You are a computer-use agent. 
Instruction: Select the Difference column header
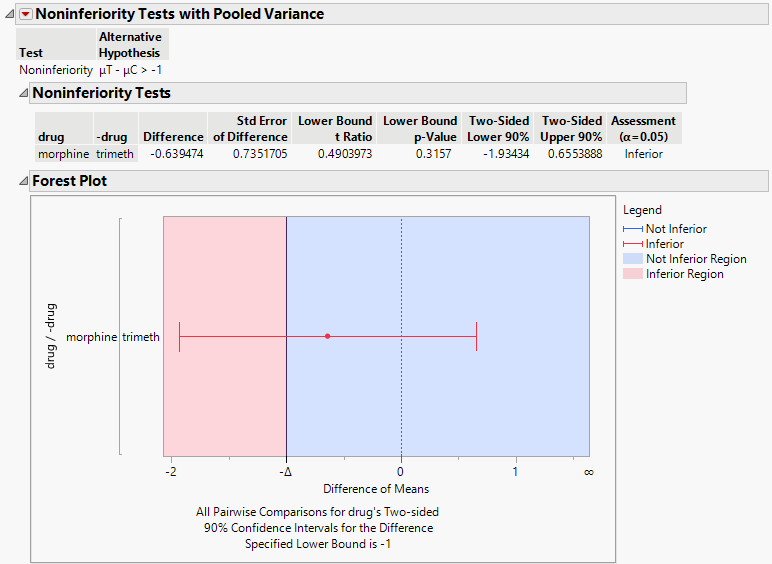click(173, 136)
